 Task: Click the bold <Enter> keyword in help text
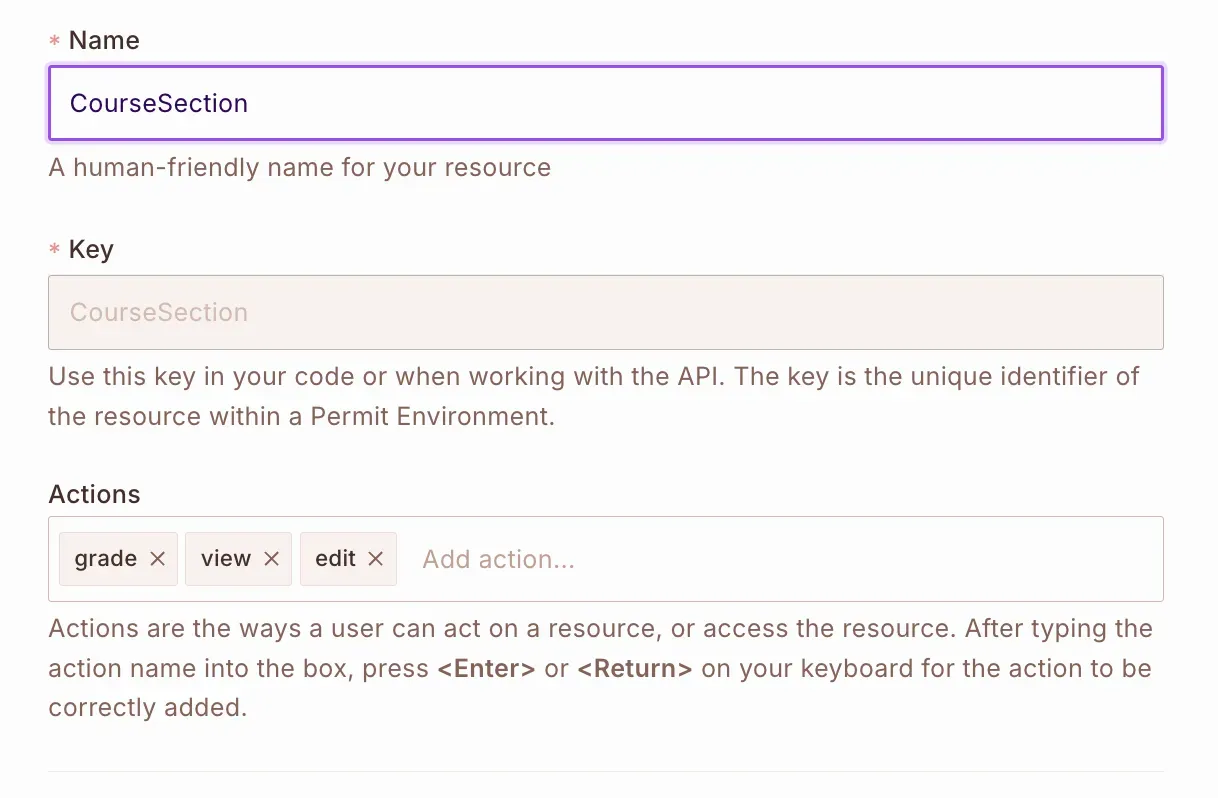(486, 668)
